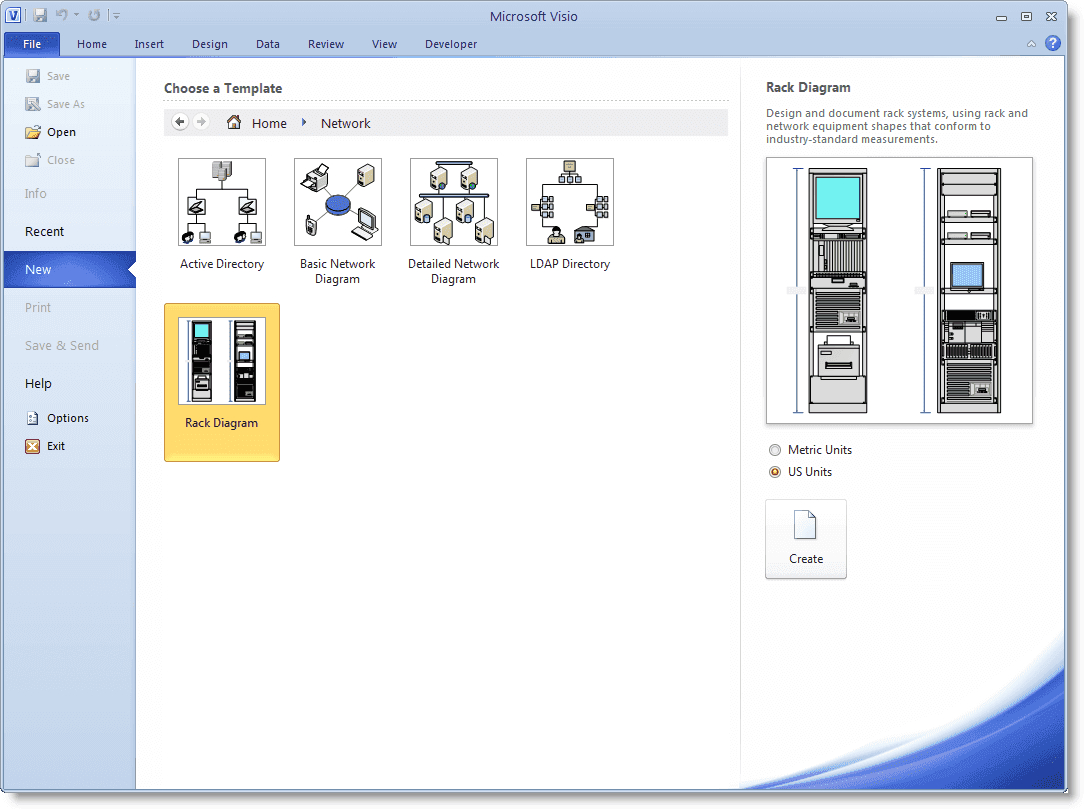The width and height of the screenshot is (1084, 809).
Task: Restore down the Visio window
Action: (x=1027, y=17)
